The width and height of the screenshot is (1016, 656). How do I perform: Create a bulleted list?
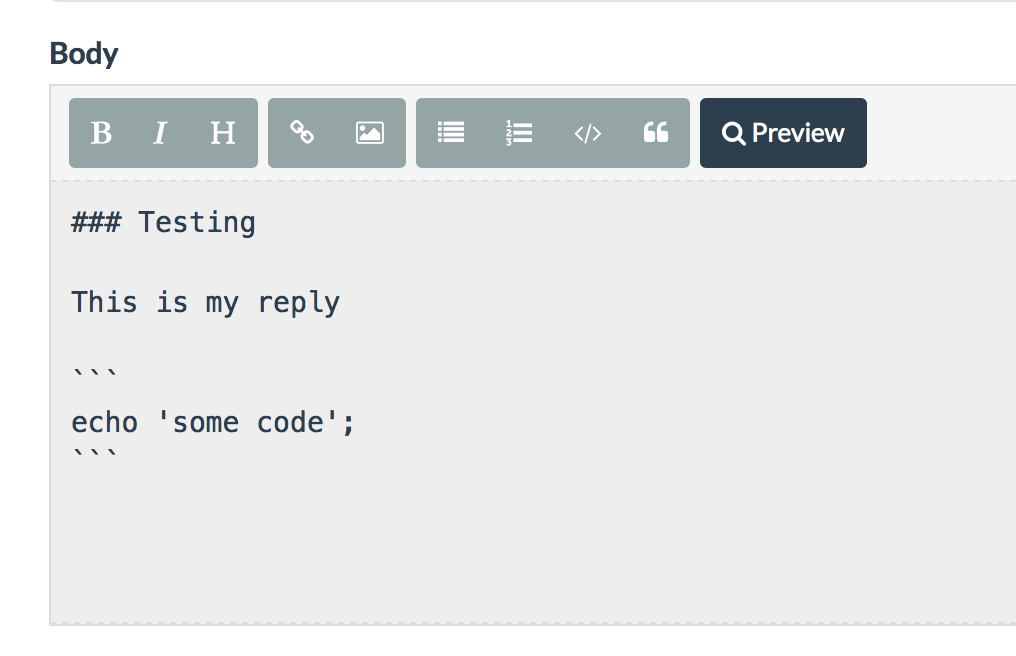pos(451,133)
